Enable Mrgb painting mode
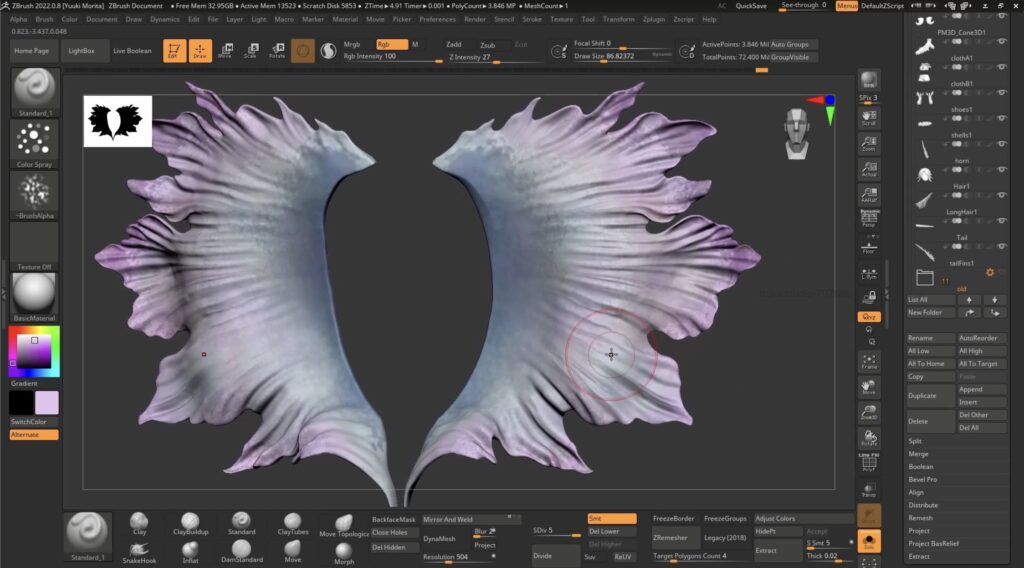The width and height of the screenshot is (1024, 568). tap(352, 45)
